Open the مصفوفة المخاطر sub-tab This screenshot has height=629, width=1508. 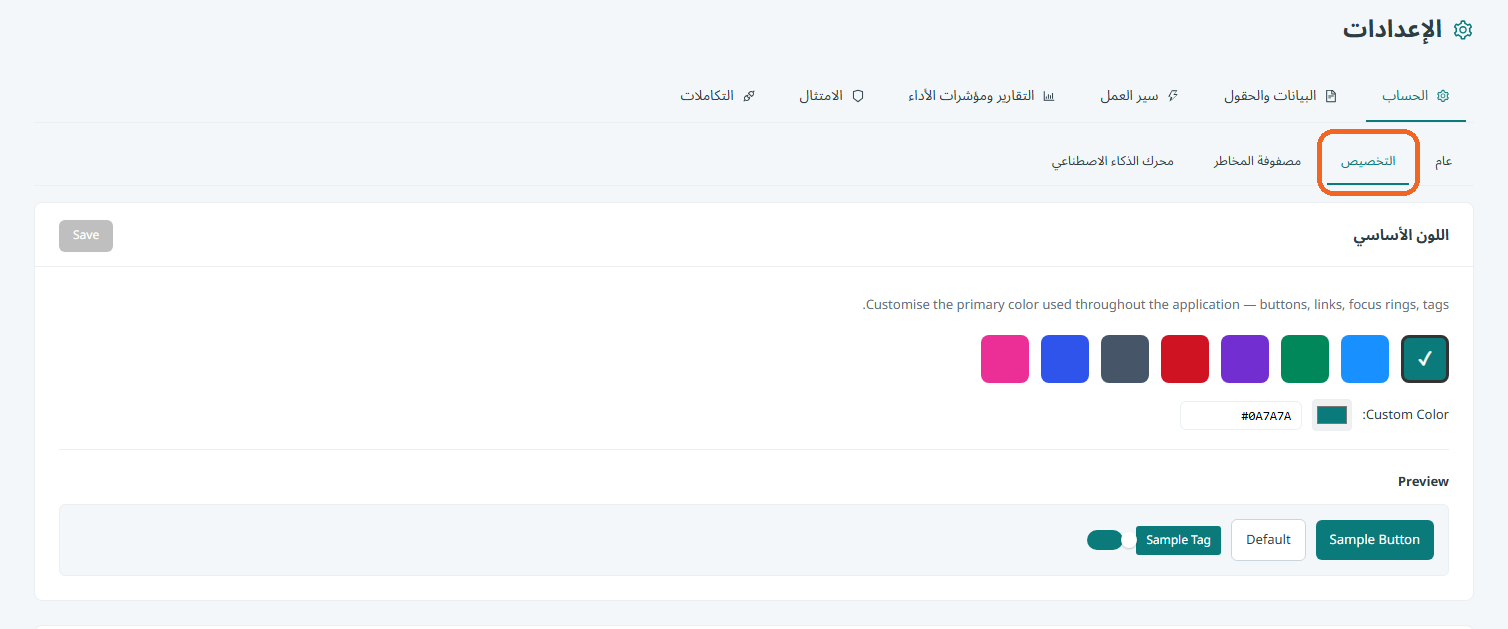[1257, 161]
